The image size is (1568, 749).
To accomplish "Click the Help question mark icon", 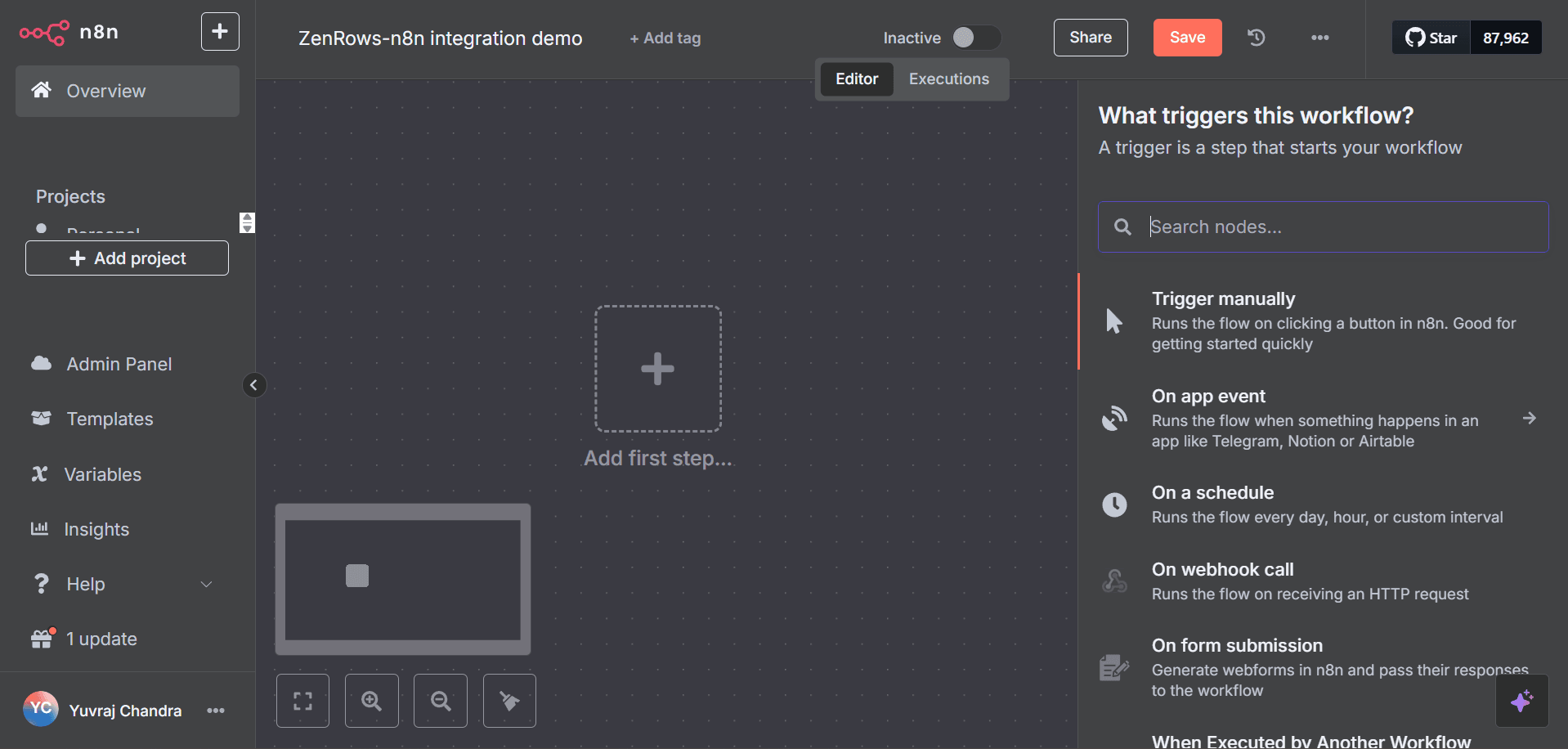I will (41, 583).
